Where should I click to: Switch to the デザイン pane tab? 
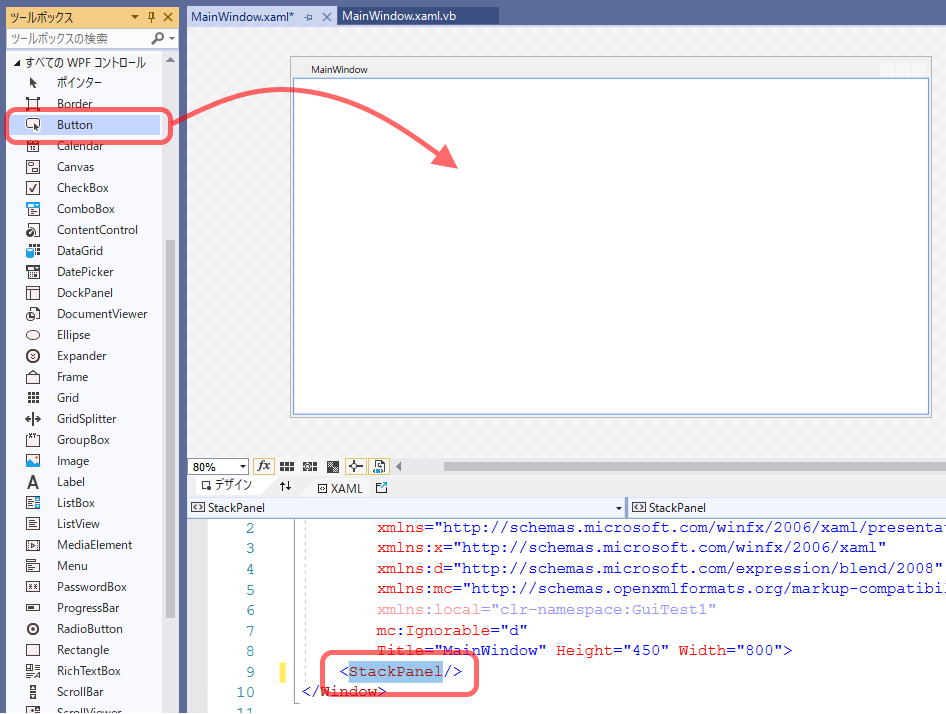pos(226,485)
